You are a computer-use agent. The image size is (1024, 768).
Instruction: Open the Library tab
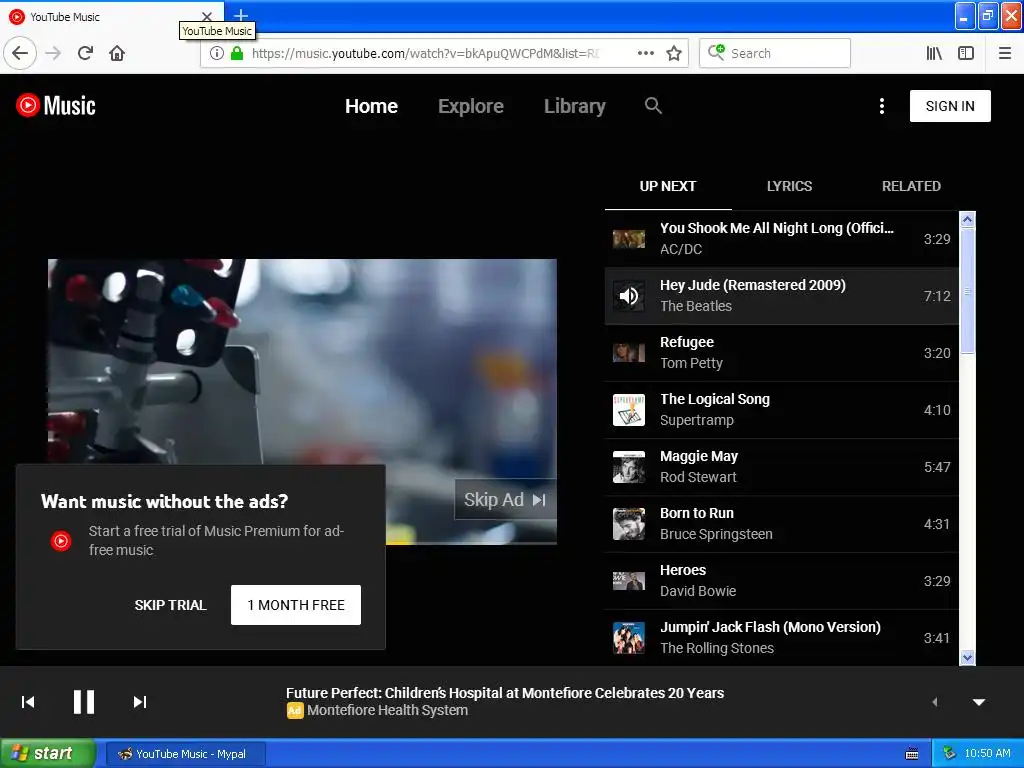[x=575, y=106]
